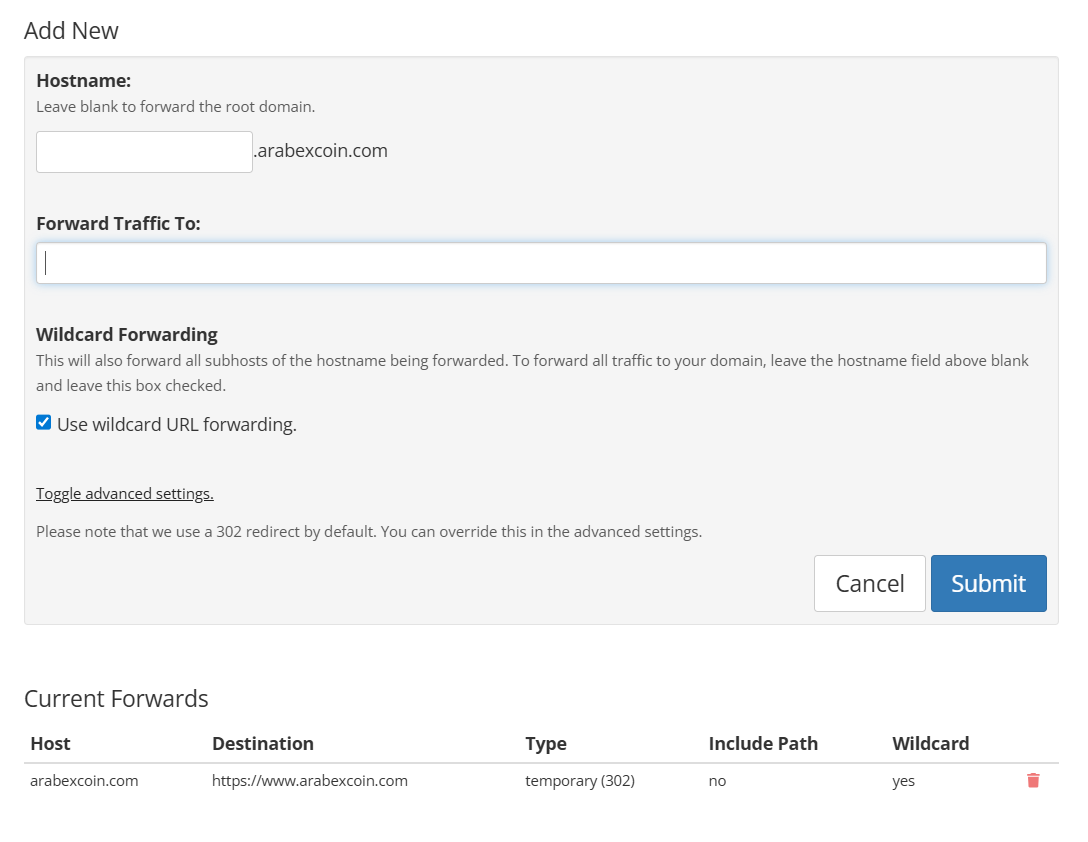Click the 'Use wildcard URL forwarding.' label

[176, 424]
